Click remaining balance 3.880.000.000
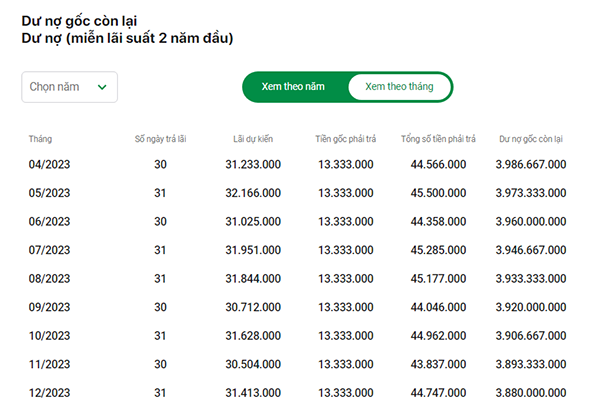The height and width of the screenshot is (419, 600). pos(531,393)
